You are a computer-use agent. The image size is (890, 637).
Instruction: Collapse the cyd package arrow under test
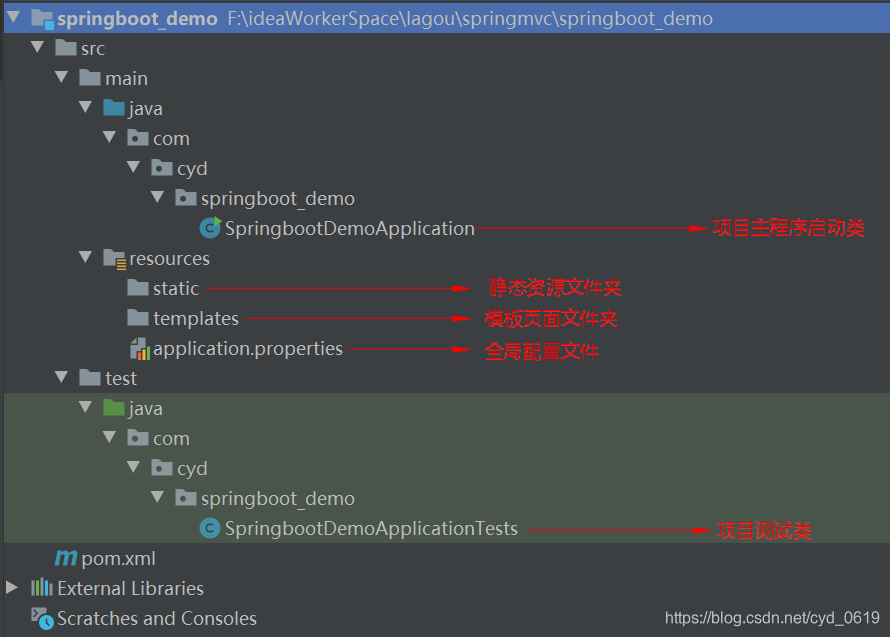(134, 468)
